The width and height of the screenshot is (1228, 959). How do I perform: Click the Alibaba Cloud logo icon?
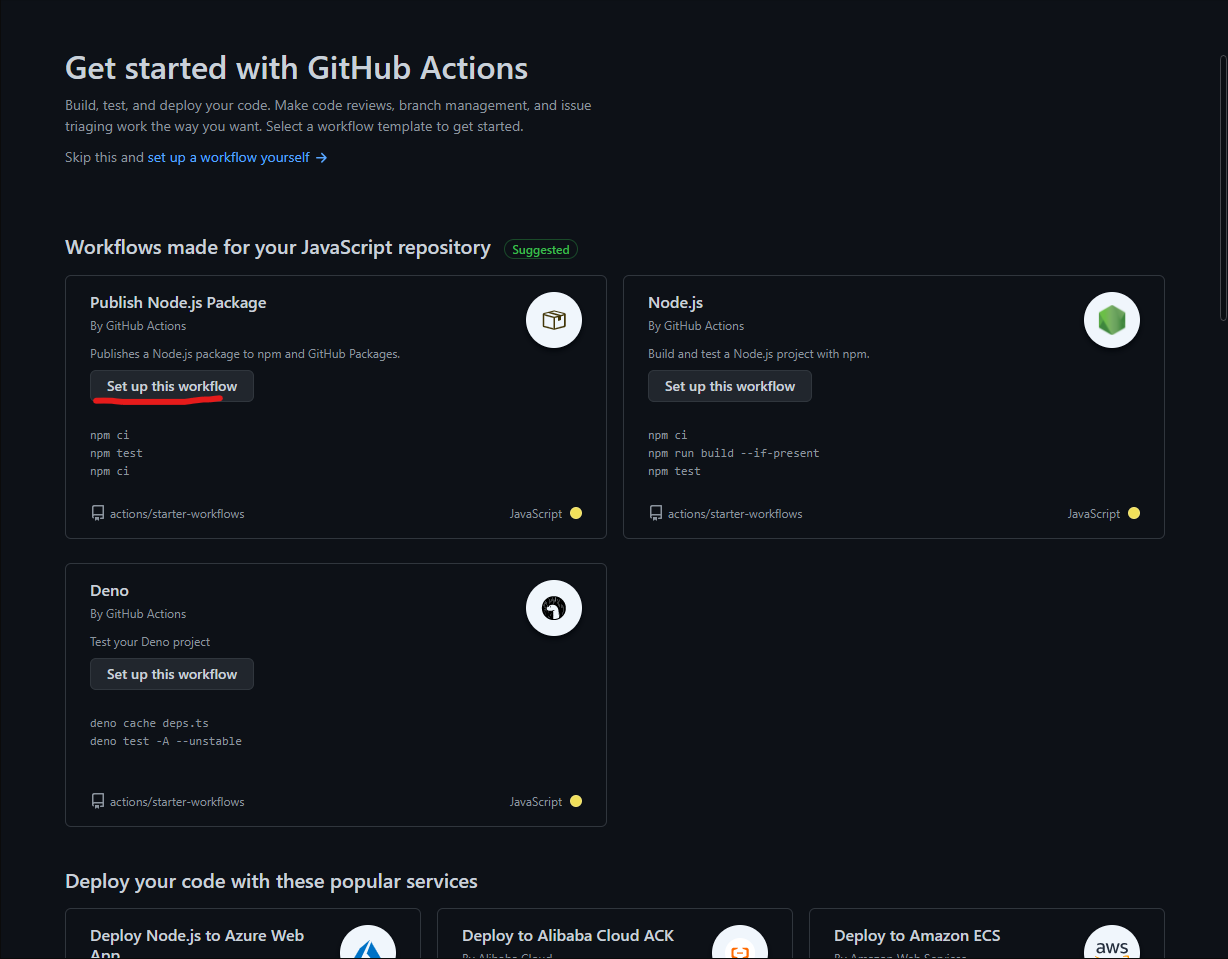740,943
